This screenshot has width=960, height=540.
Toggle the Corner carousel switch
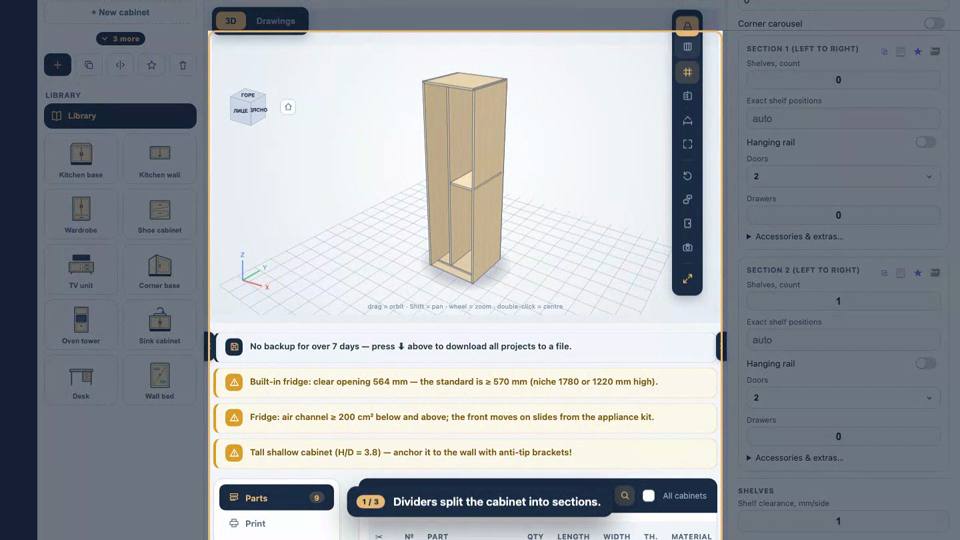click(x=934, y=23)
